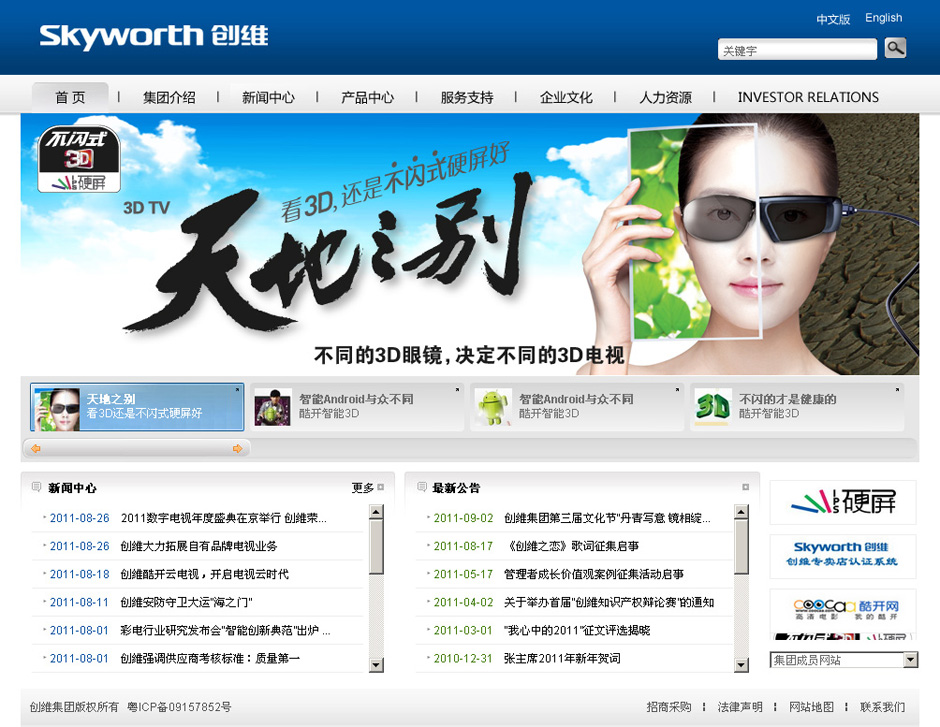Open INVESTOR RELATIONS menu item

point(808,97)
